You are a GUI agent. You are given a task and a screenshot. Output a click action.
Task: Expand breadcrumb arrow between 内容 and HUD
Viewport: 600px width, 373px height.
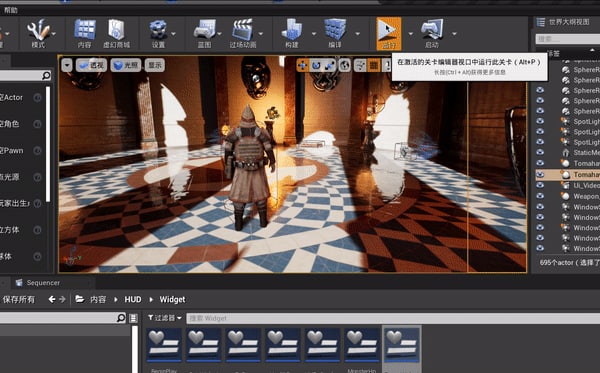click(x=116, y=300)
